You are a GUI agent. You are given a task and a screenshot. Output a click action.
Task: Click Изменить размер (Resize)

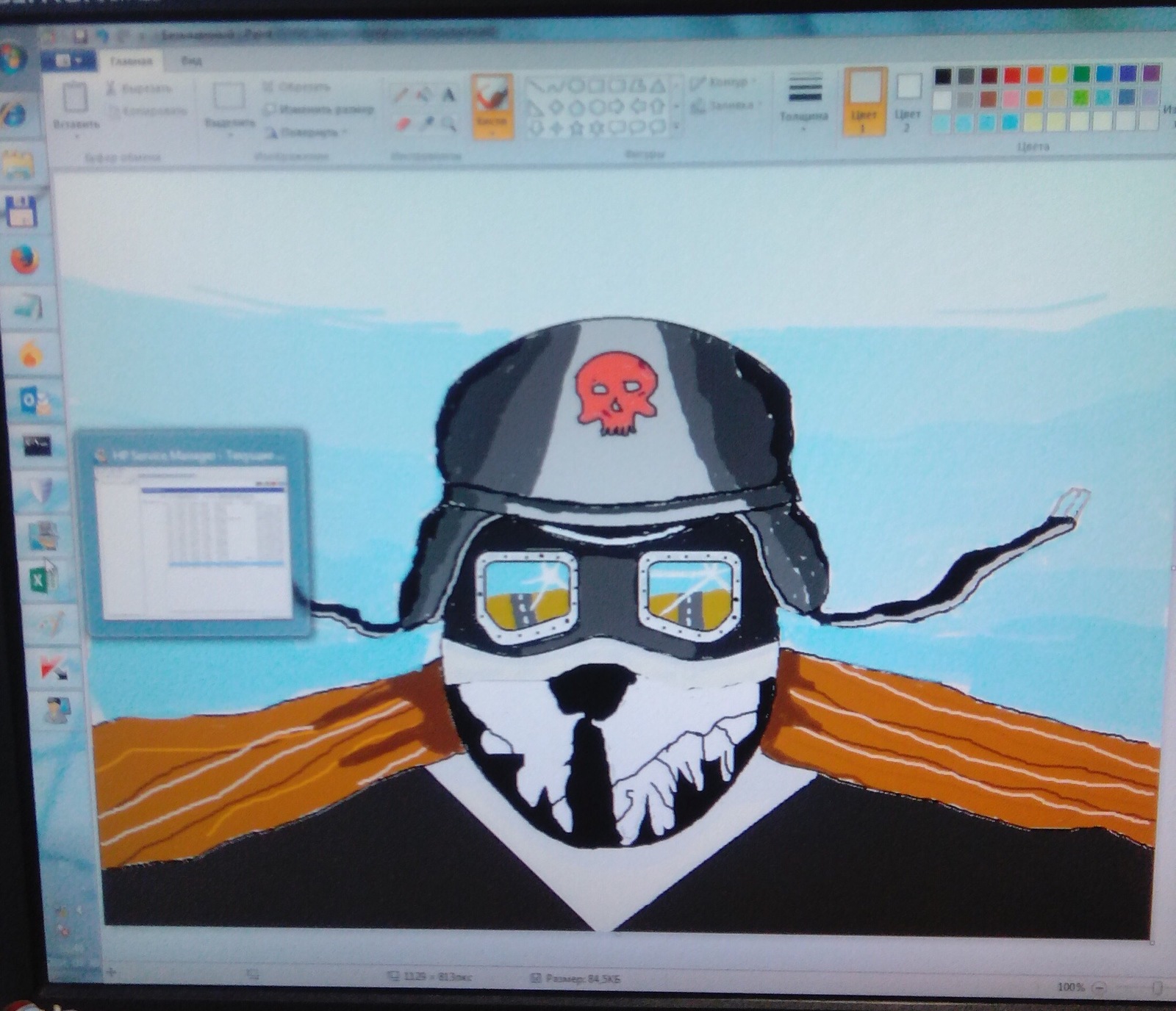[x=319, y=109]
